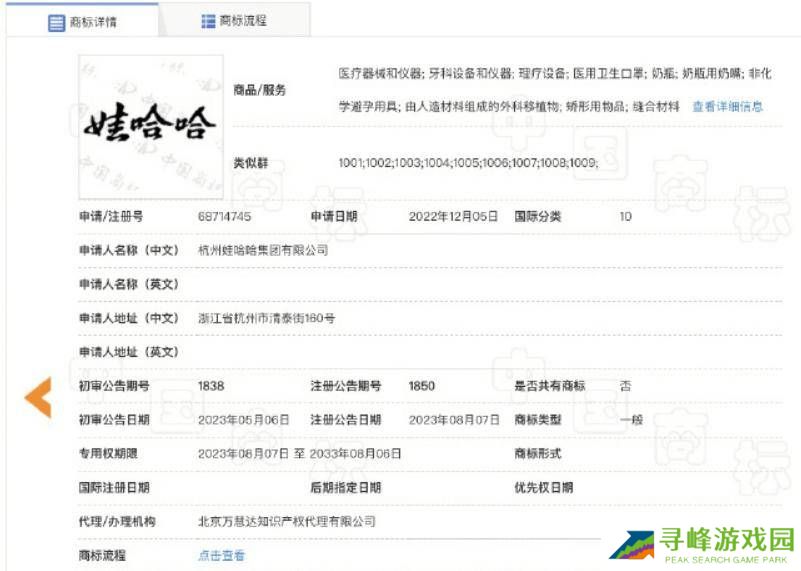Click the 优先权日期 label
Screen dimensions: 801x571
pyautogui.click(x=544, y=487)
